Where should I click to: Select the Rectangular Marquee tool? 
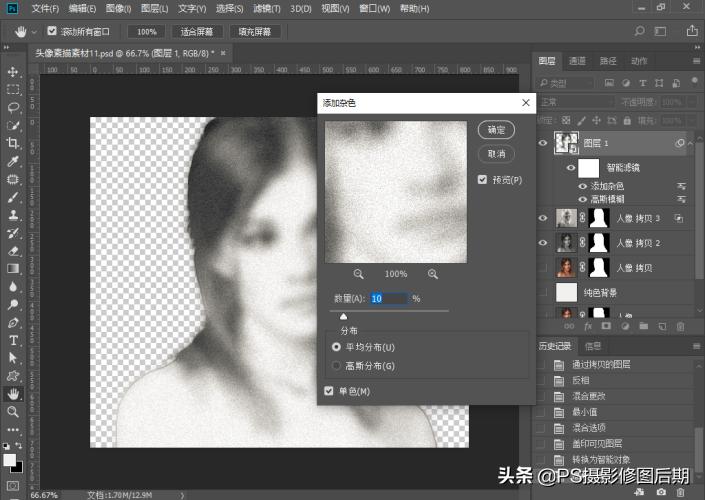pyautogui.click(x=13, y=89)
